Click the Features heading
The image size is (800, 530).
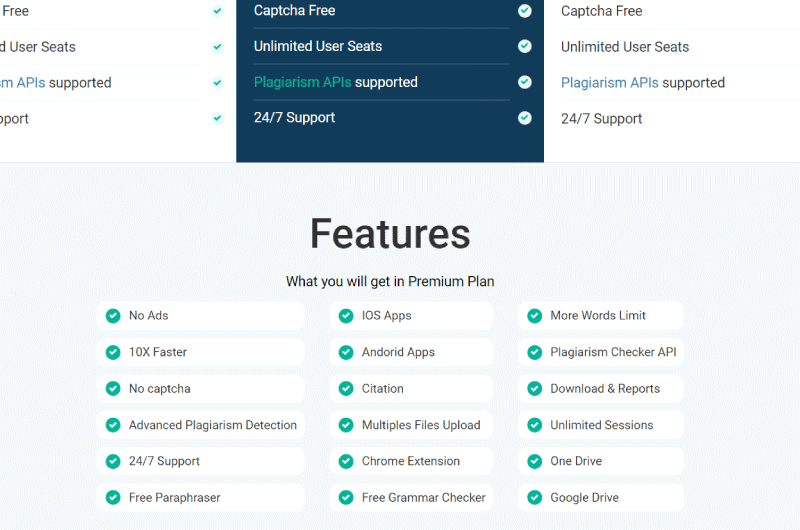click(390, 234)
